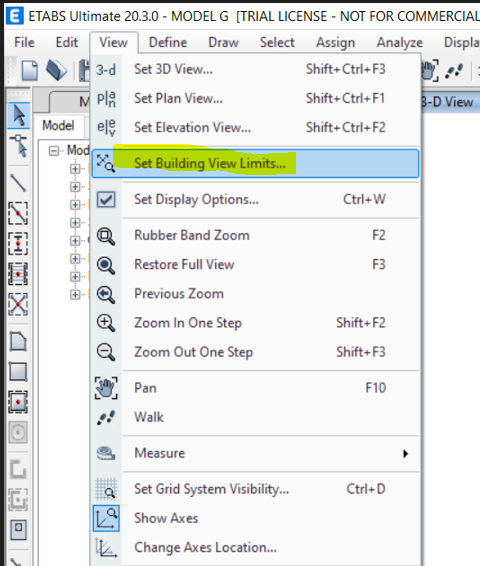
Task: Select the quick draw braces tool
Action: [18, 304]
